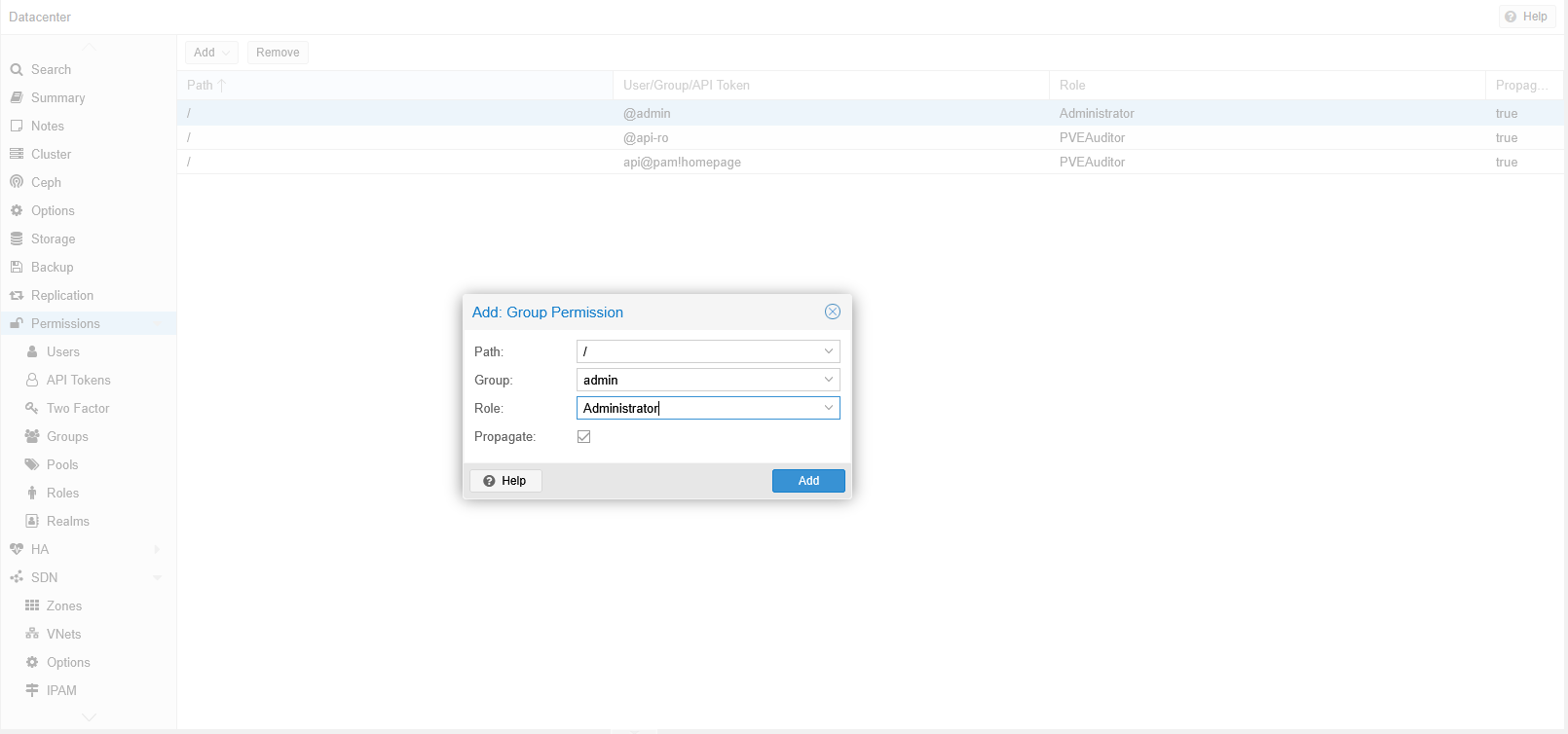The width and height of the screenshot is (1568, 734).
Task: Click the Notes icon in sidebar
Action: pyautogui.click(x=17, y=127)
